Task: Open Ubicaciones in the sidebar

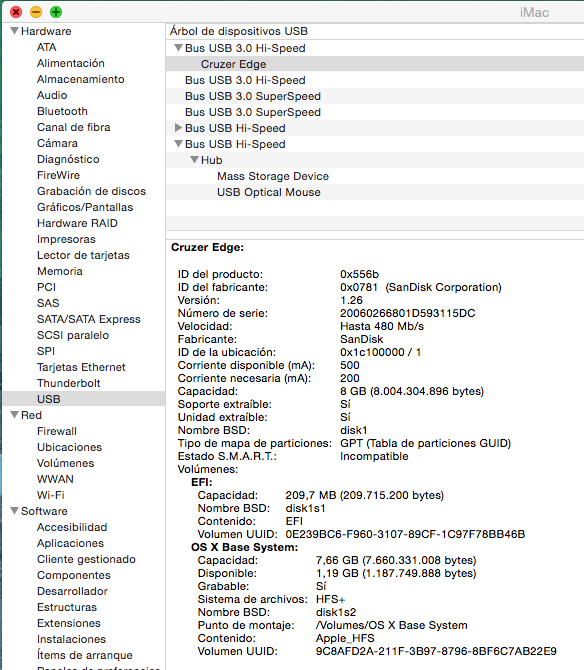Action: [69, 447]
